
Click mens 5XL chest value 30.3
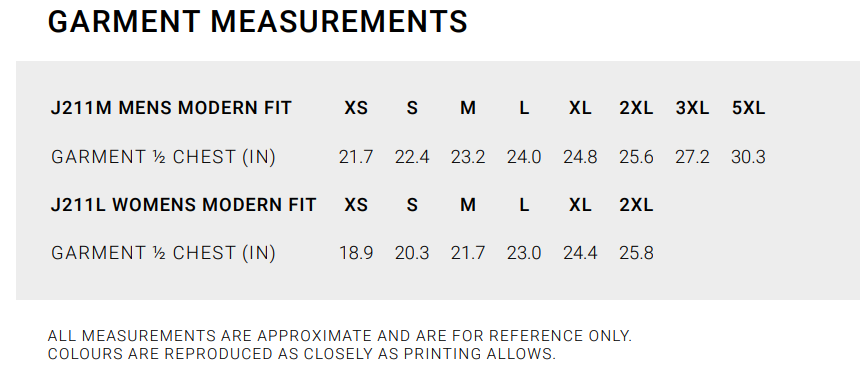pyautogui.click(x=748, y=157)
